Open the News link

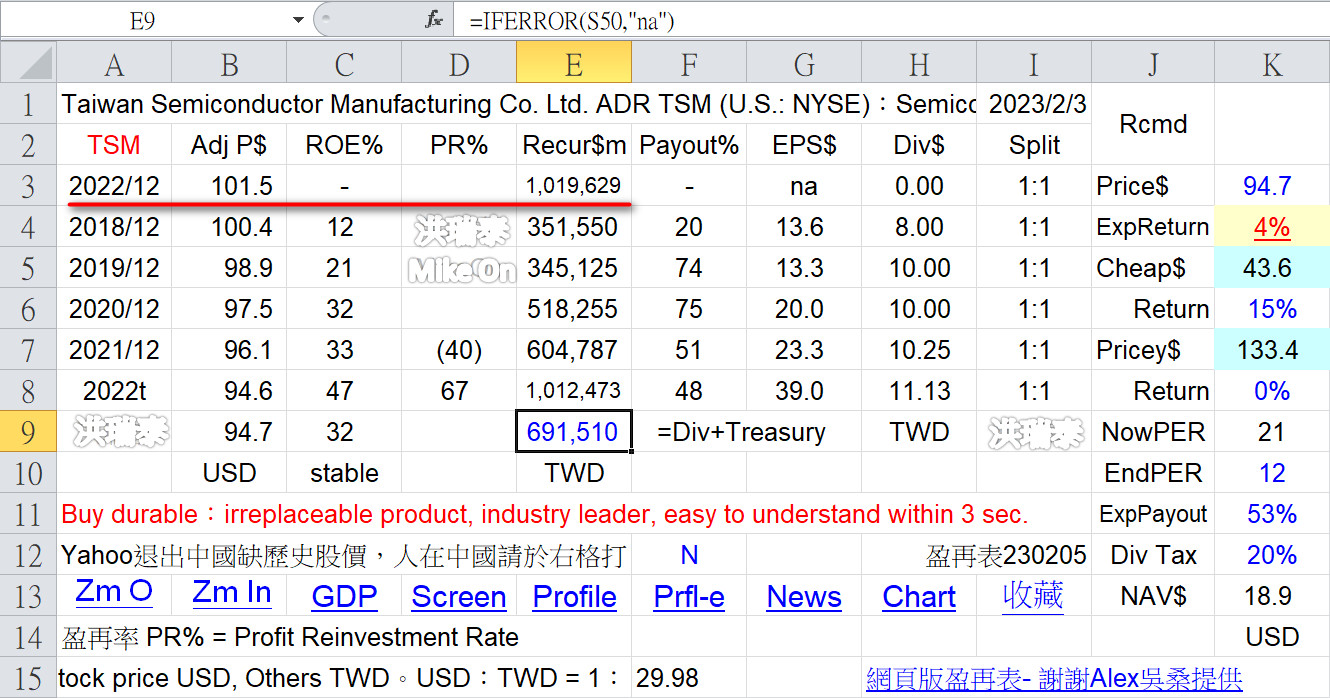tap(804, 597)
